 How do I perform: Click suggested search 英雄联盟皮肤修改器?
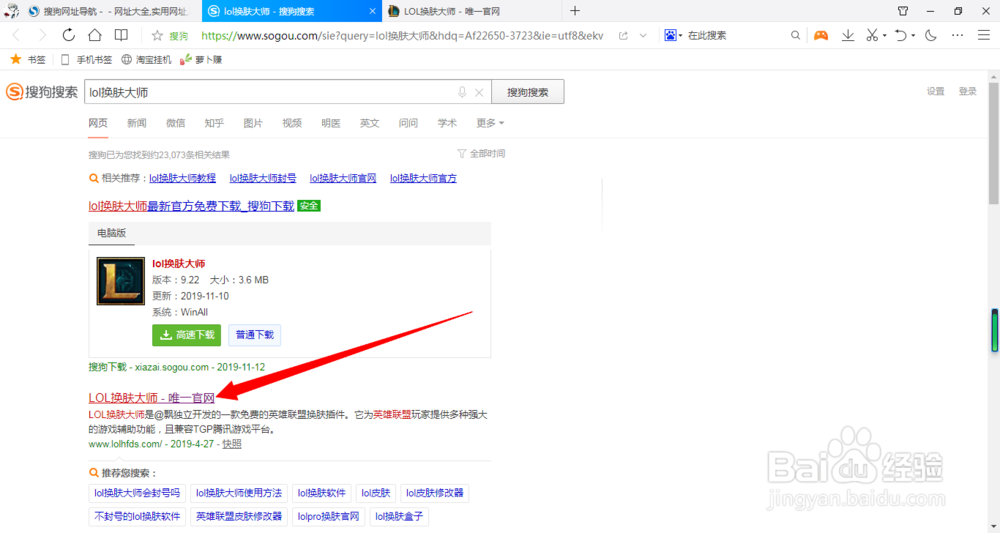(x=239, y=516)
